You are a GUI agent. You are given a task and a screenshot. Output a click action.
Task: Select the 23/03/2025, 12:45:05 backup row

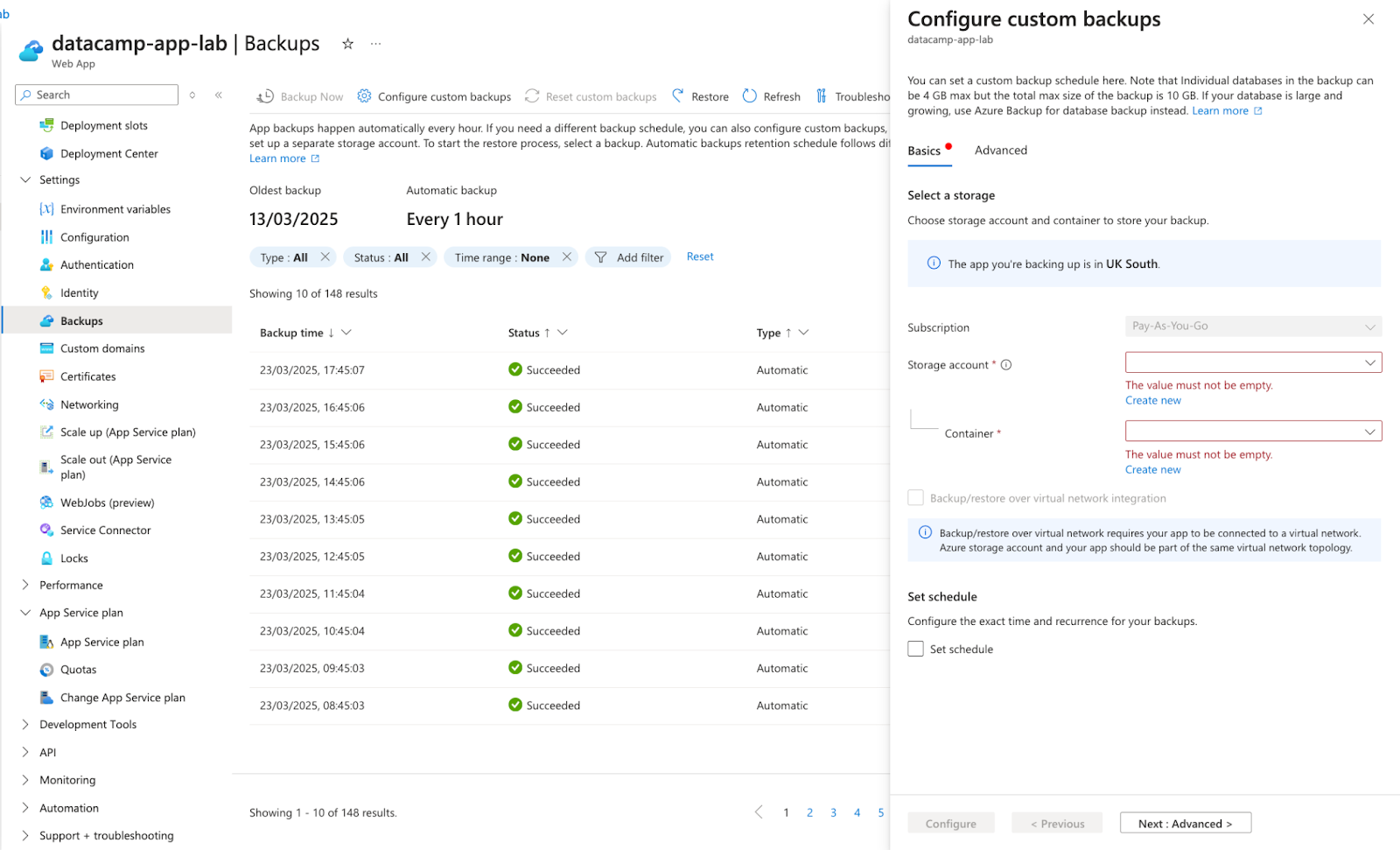[x=569, y=557]
